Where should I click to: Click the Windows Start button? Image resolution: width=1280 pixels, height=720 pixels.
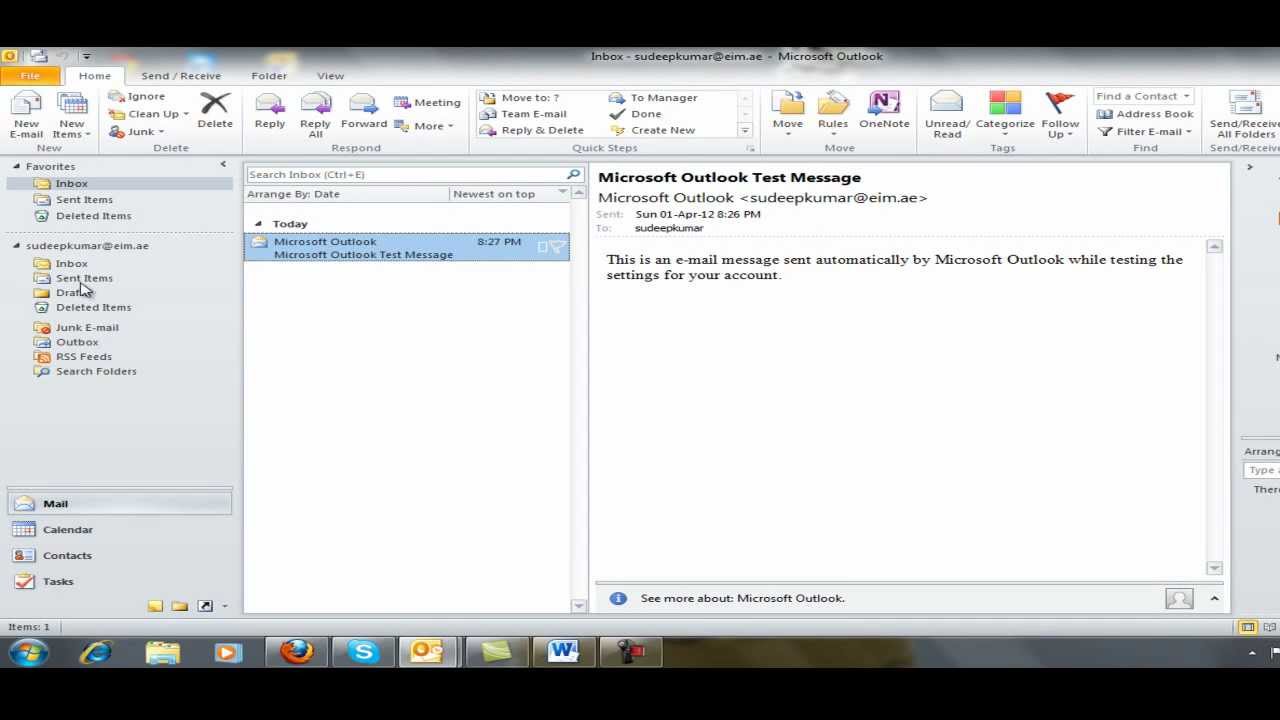coord(28,653)
